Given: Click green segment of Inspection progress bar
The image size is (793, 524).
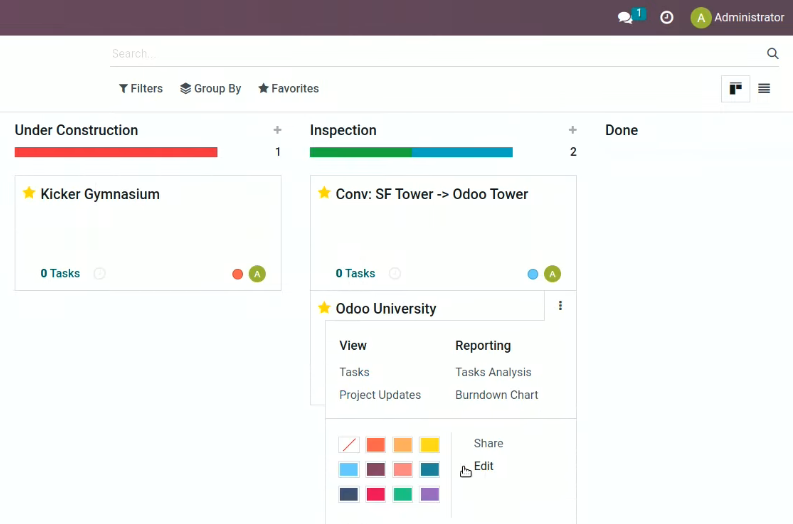Looking at the screenshot, I should pyautogui.click(x=361, y=152).
